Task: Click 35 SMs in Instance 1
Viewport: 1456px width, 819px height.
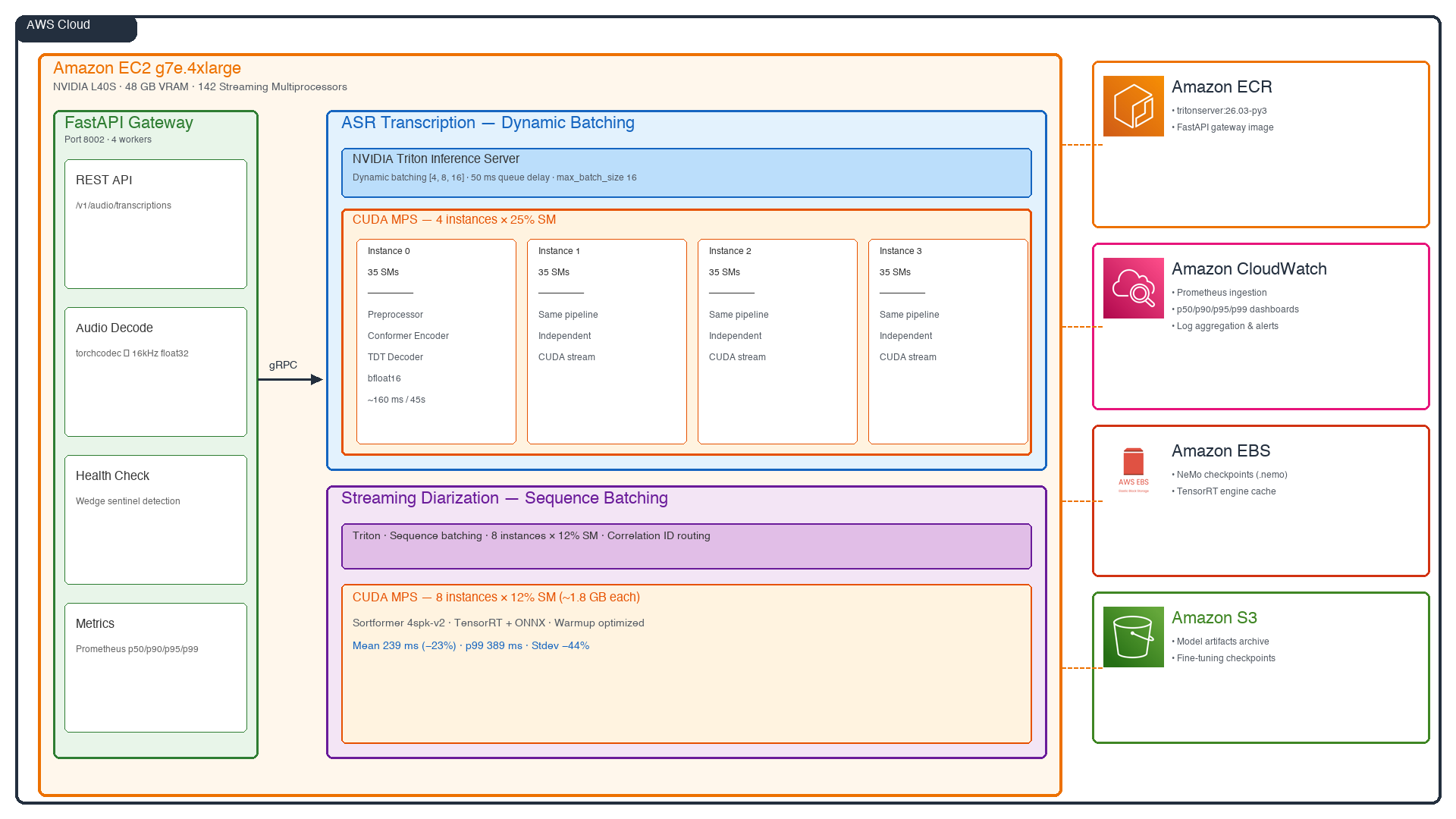Action: click(x=554, y=272)
